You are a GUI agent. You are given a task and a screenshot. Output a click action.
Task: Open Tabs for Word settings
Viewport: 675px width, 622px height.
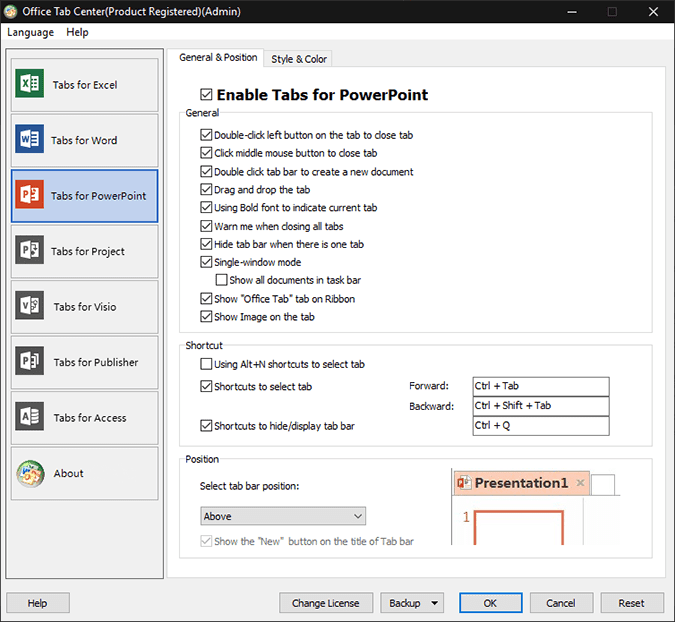[x=85, y=140]
